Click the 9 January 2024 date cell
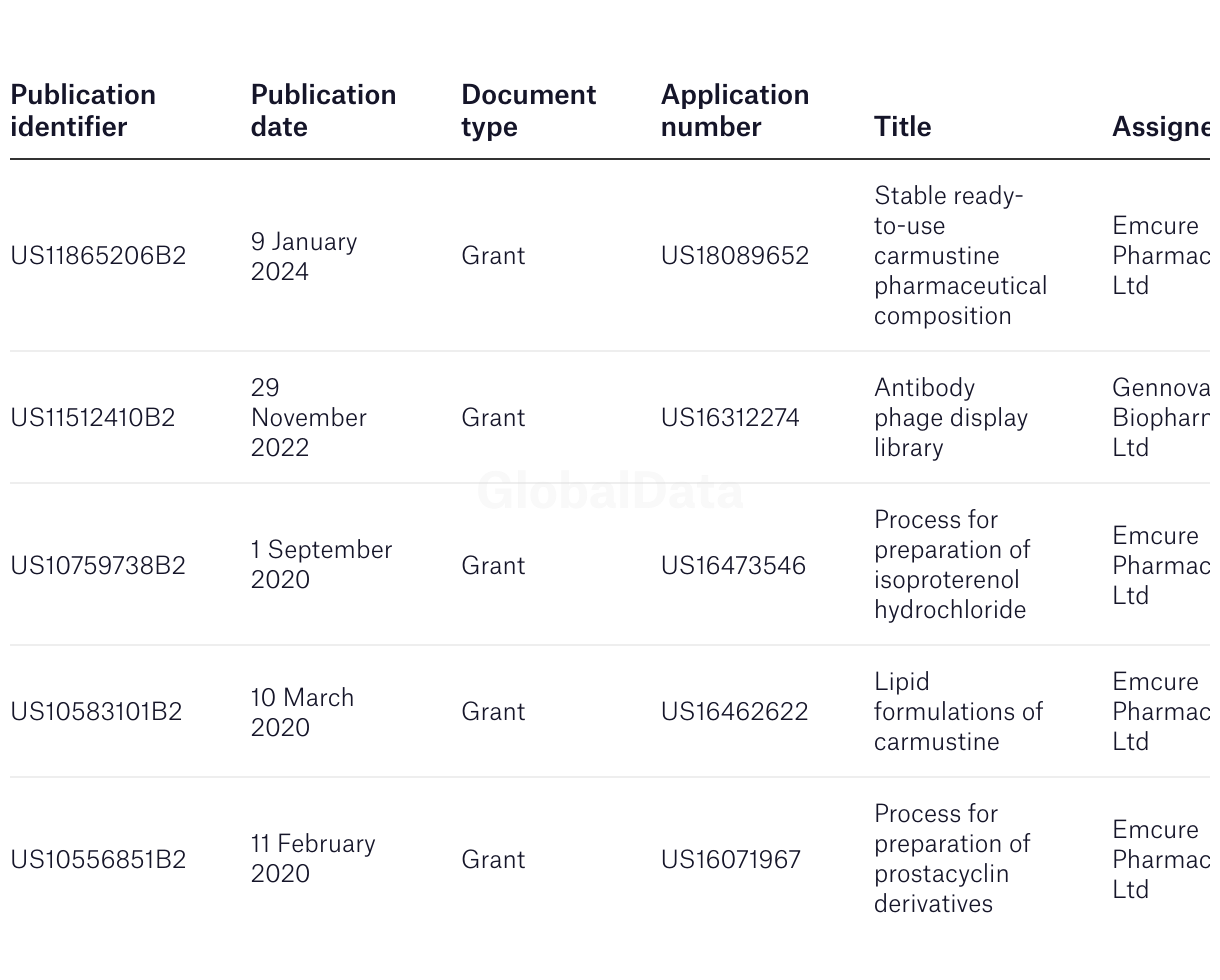This screenshot has height=980, width=1220. (x=303, y=257)
